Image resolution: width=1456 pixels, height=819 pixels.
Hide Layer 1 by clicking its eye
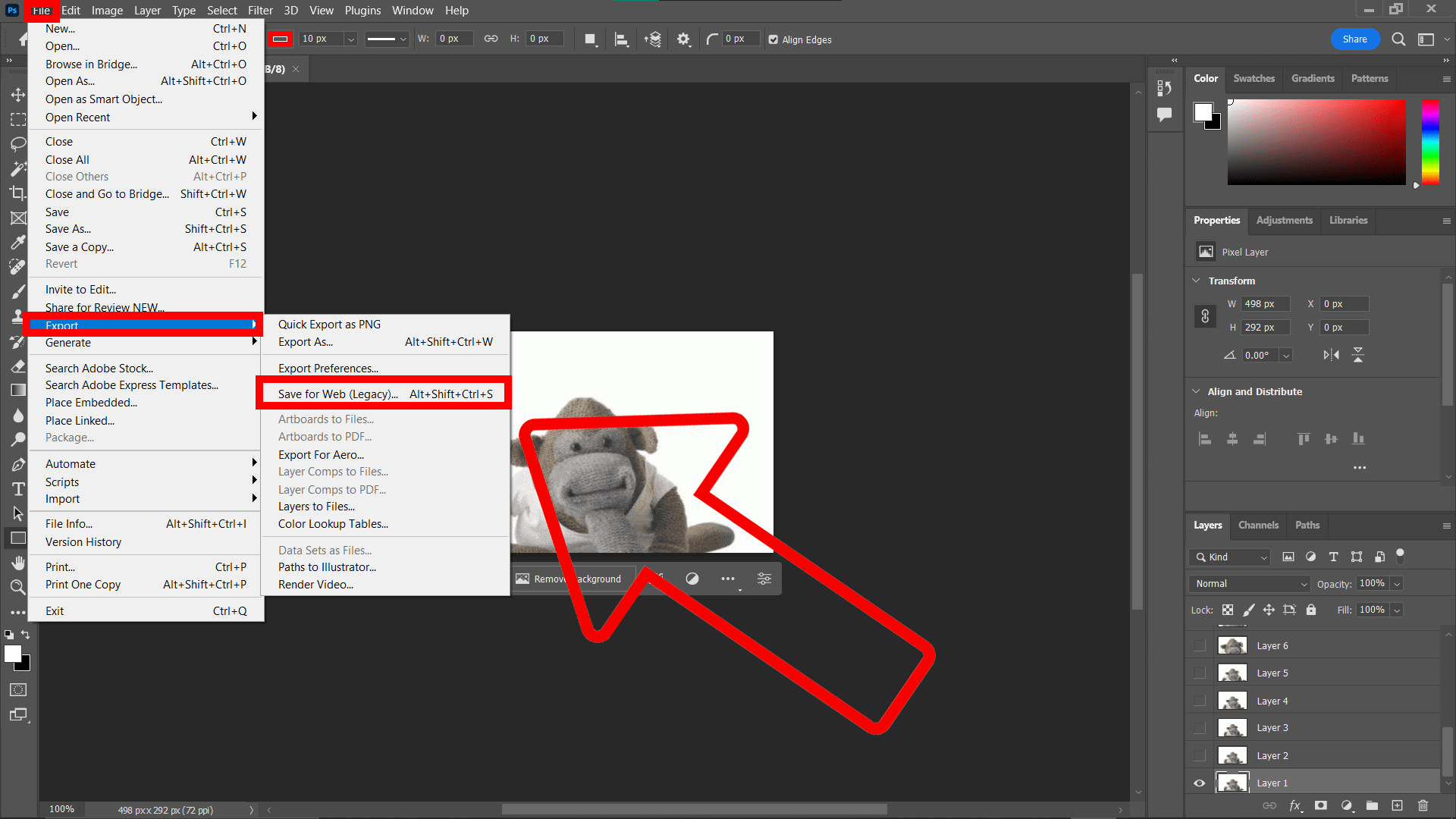(1199, 783)
